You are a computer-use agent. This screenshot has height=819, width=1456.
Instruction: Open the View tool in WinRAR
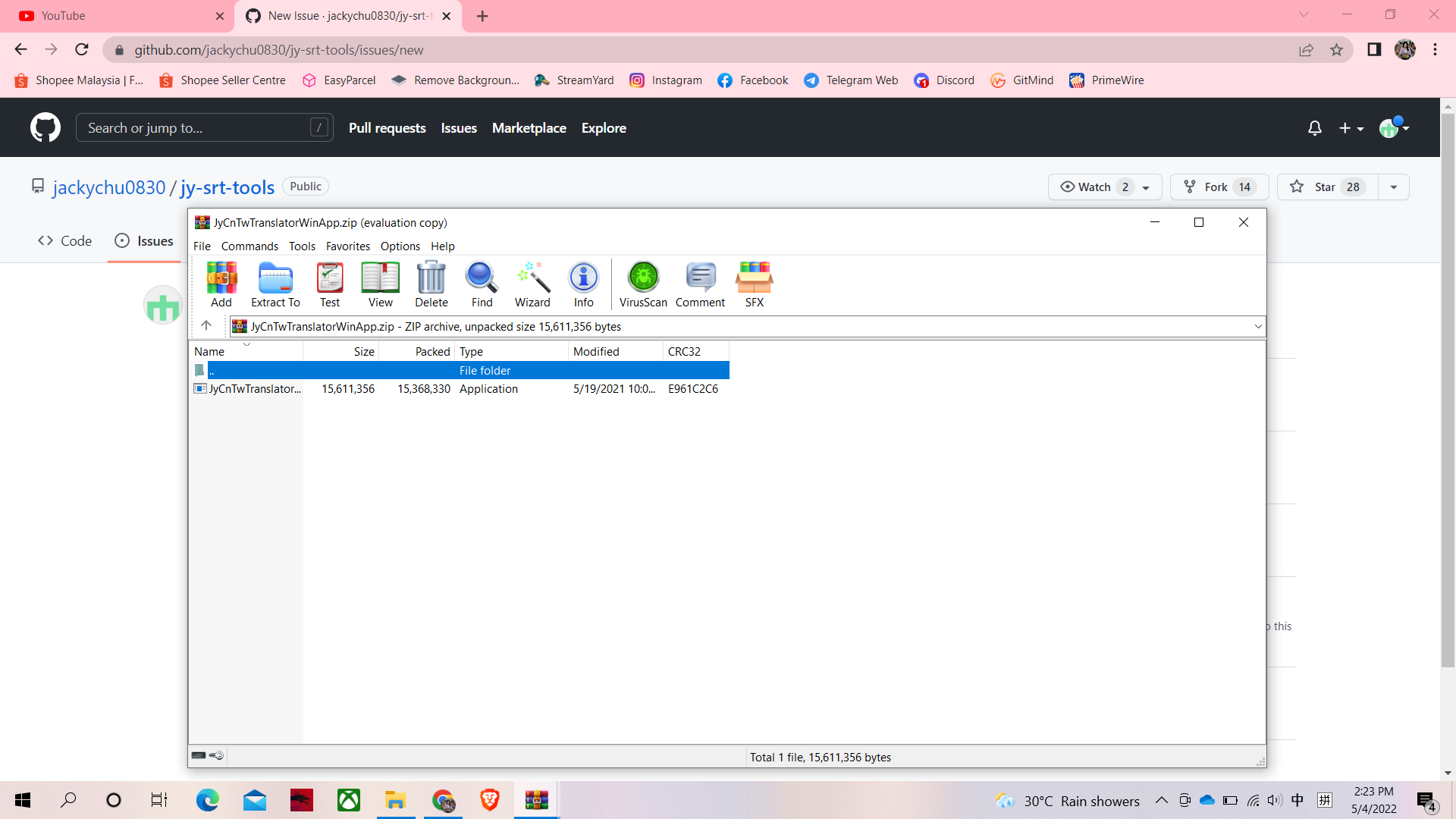(x=380, y=284)
